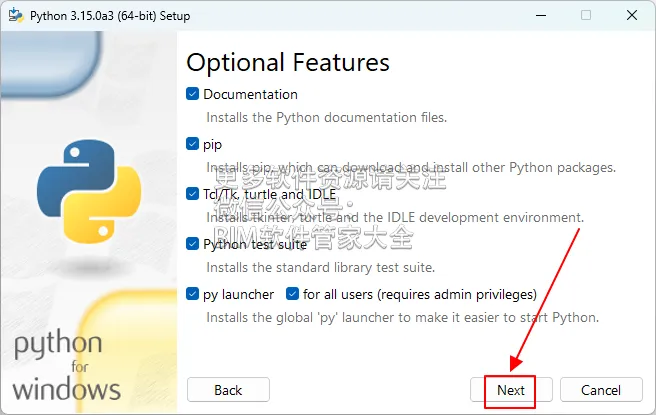Close the Python Setup window
The image size is (656, 415).
(631, 16)
